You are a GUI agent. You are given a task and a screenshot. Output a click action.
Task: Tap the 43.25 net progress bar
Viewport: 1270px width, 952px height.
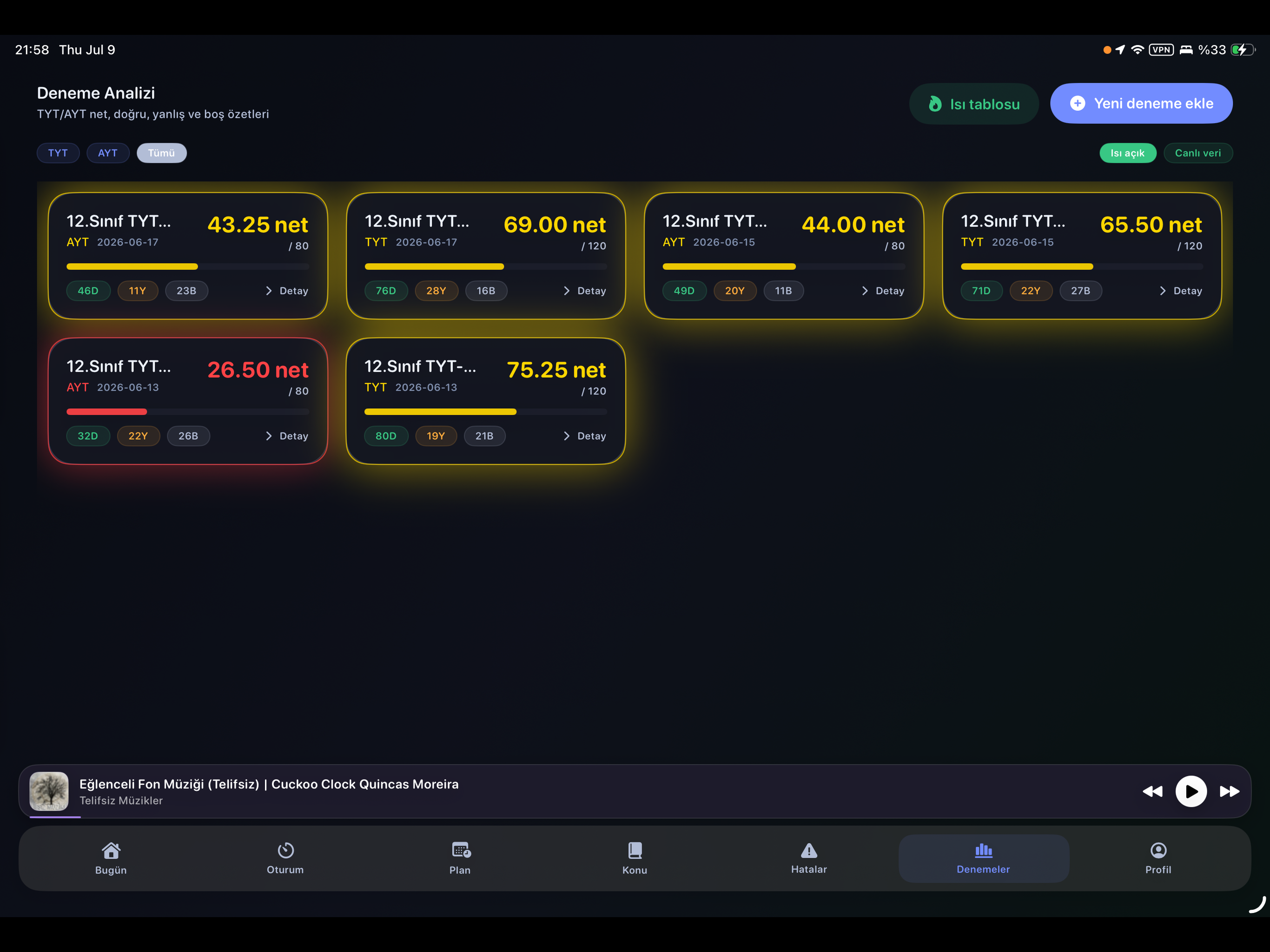click(x=188, y=266)
